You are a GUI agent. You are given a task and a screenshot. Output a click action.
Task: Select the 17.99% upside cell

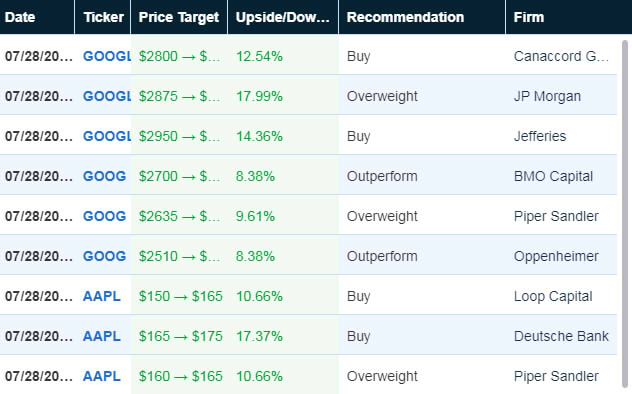(259, 96)
